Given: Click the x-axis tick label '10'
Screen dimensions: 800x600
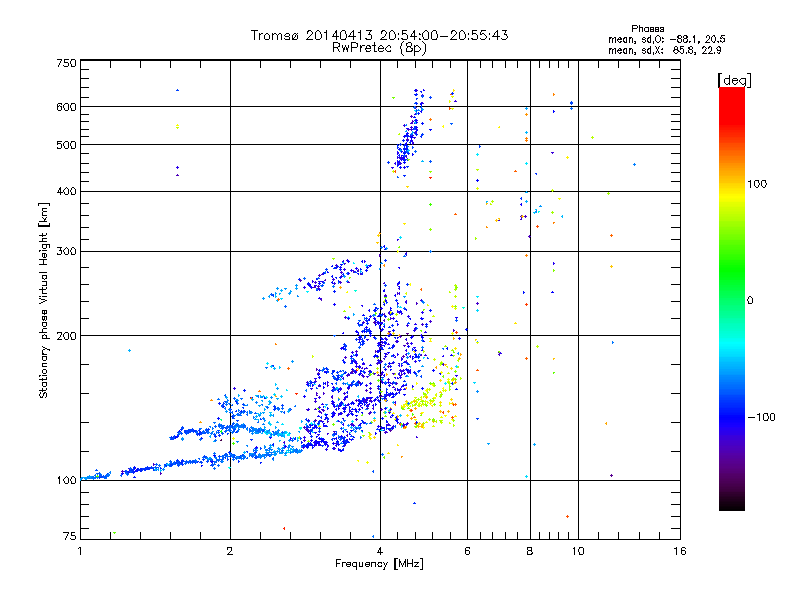Looking at the screenshot, I should click(578, 551).
